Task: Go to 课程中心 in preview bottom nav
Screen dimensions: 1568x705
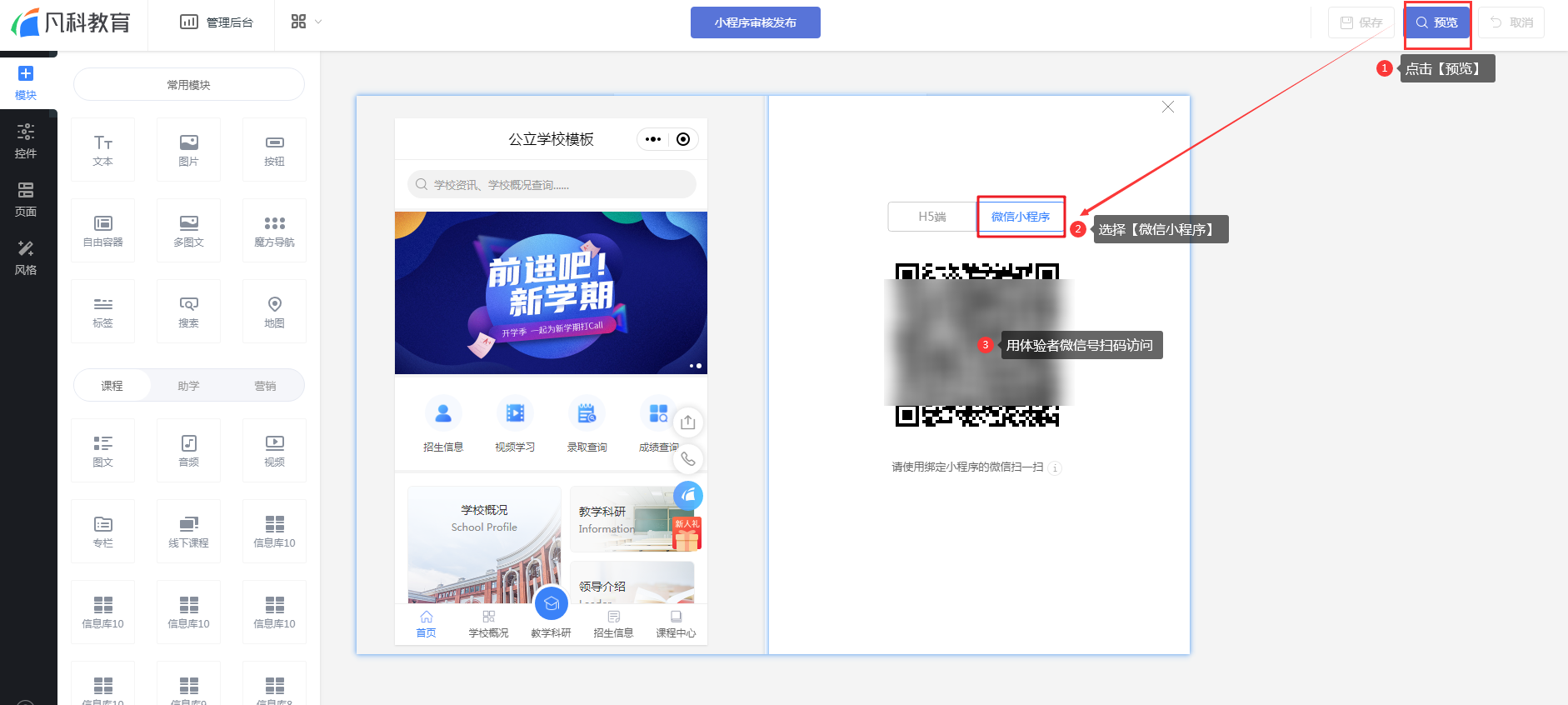Action: coord(676,624)
